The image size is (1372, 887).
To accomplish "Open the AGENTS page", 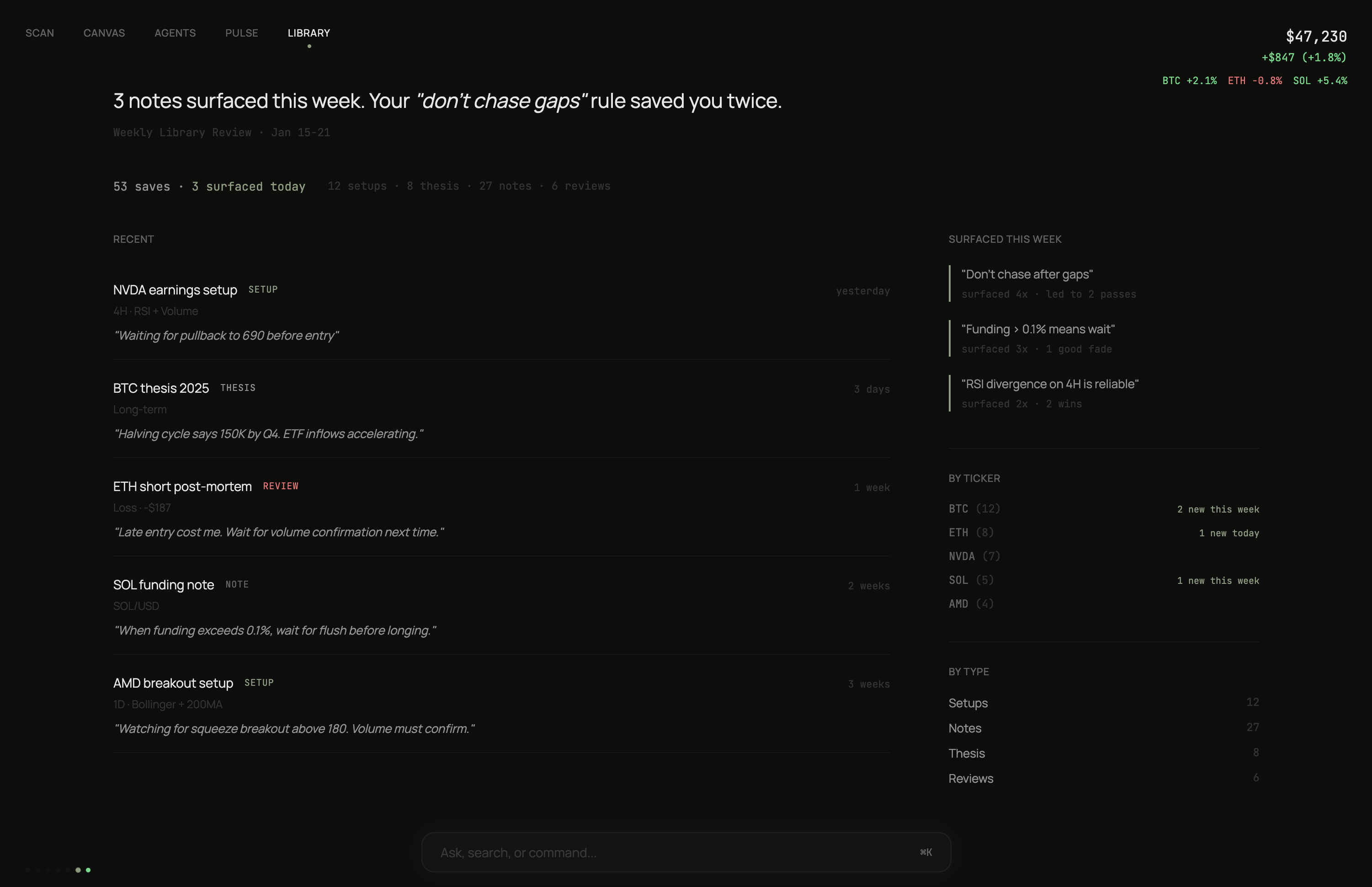I will (175, 33).
